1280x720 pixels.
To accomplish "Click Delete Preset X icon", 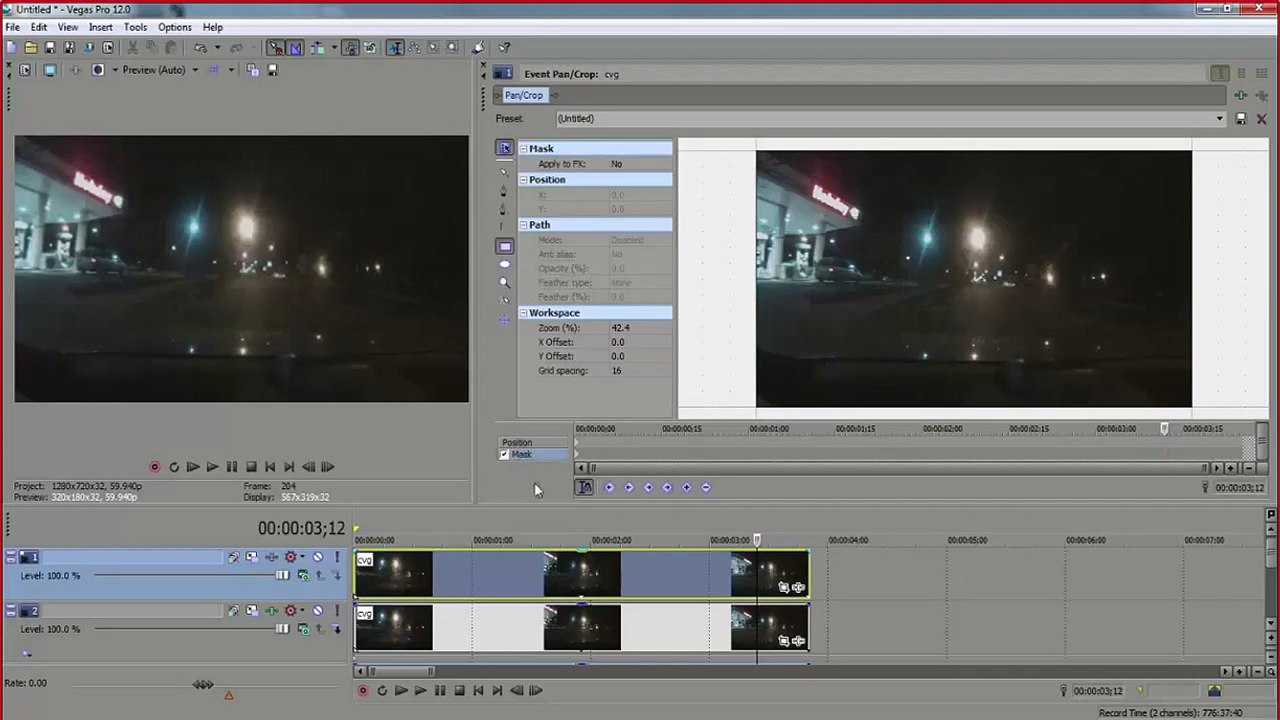I will [1261, 119].
